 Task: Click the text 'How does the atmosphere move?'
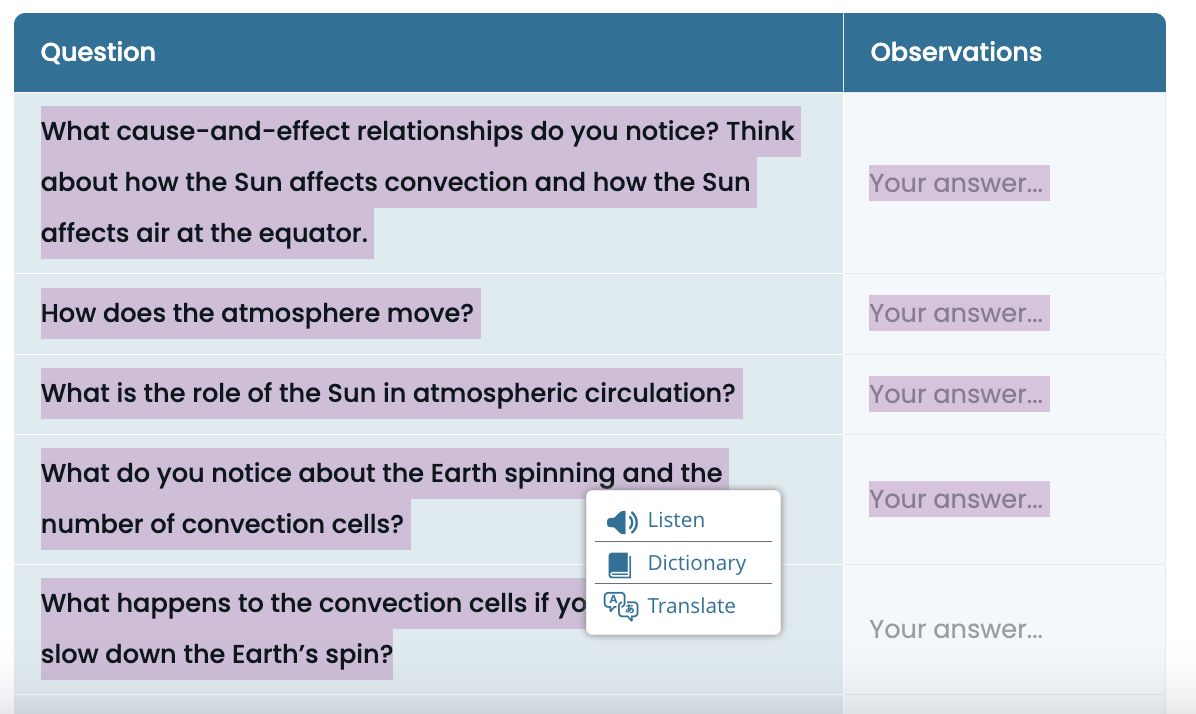click(257, 314)
